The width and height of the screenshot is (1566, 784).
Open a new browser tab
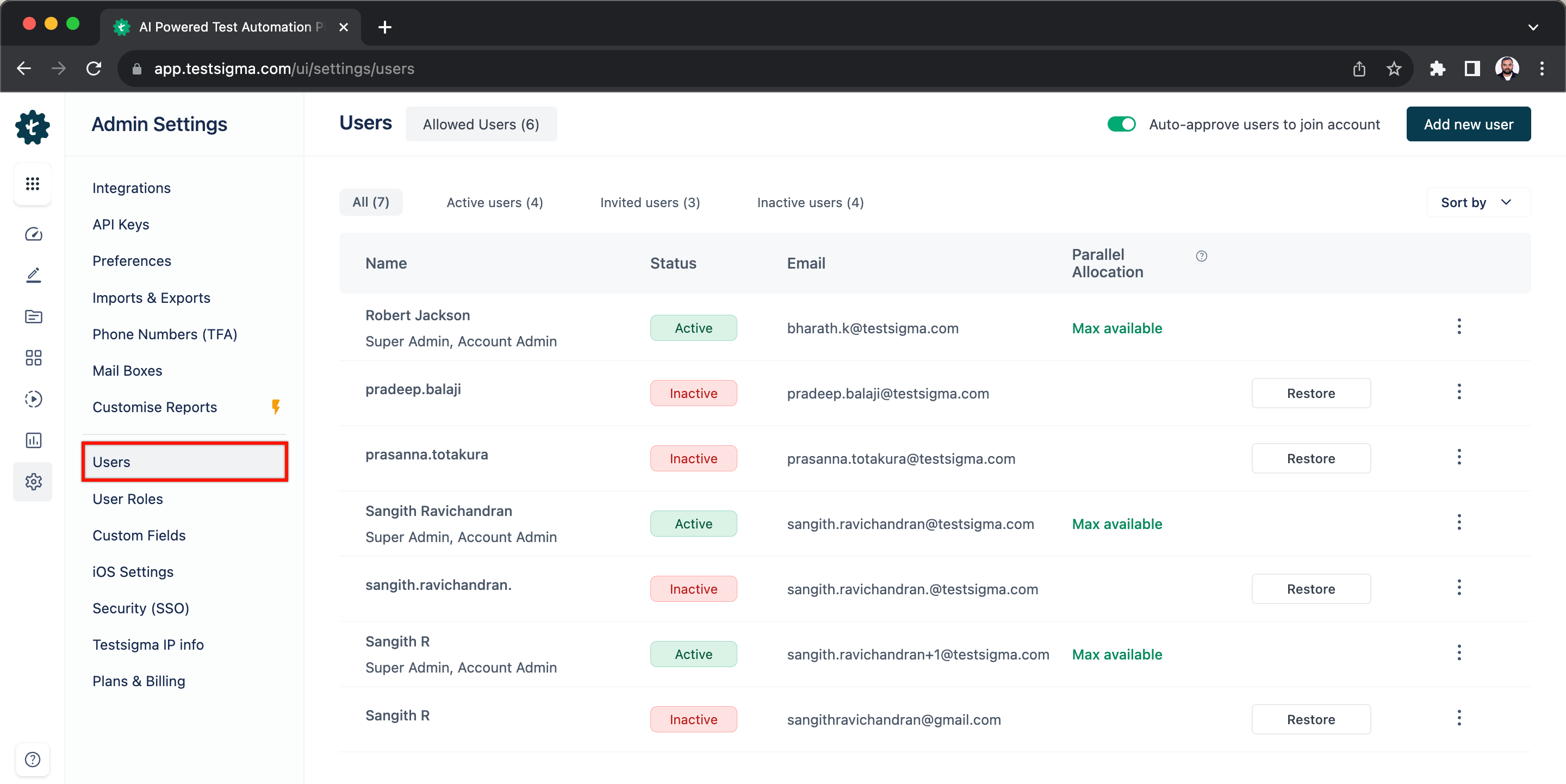point(385,27)
